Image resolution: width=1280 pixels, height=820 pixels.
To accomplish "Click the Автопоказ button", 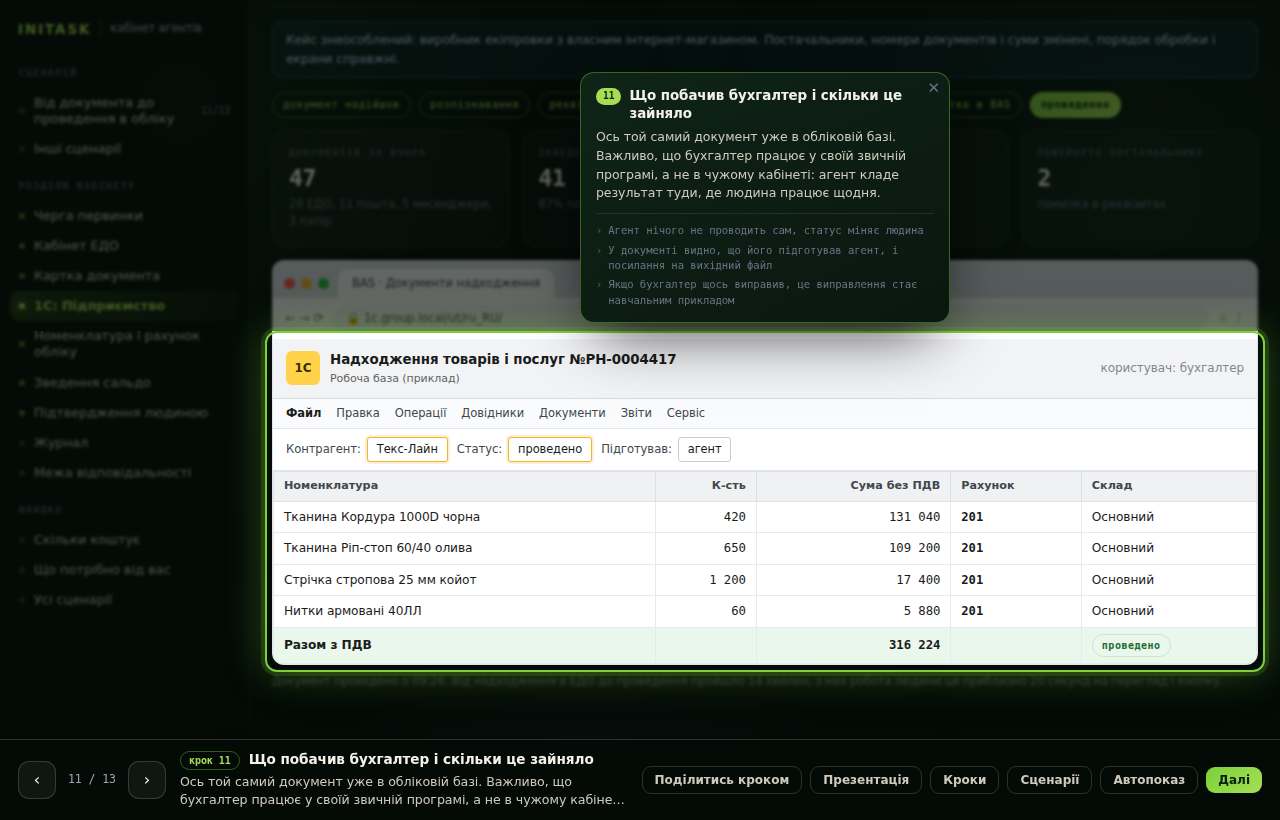I will click(x=1149, y=780).
